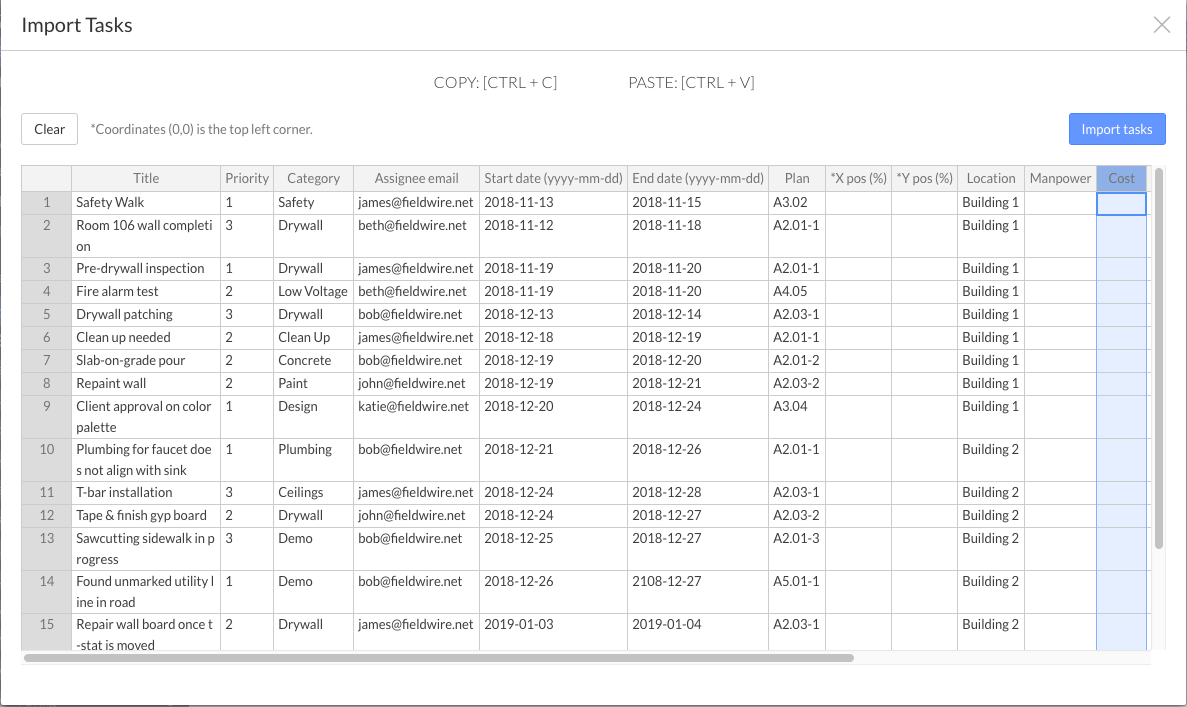Click the Fire alarm test cell
Screen dimensions: 1187x707
pos(145,291)
